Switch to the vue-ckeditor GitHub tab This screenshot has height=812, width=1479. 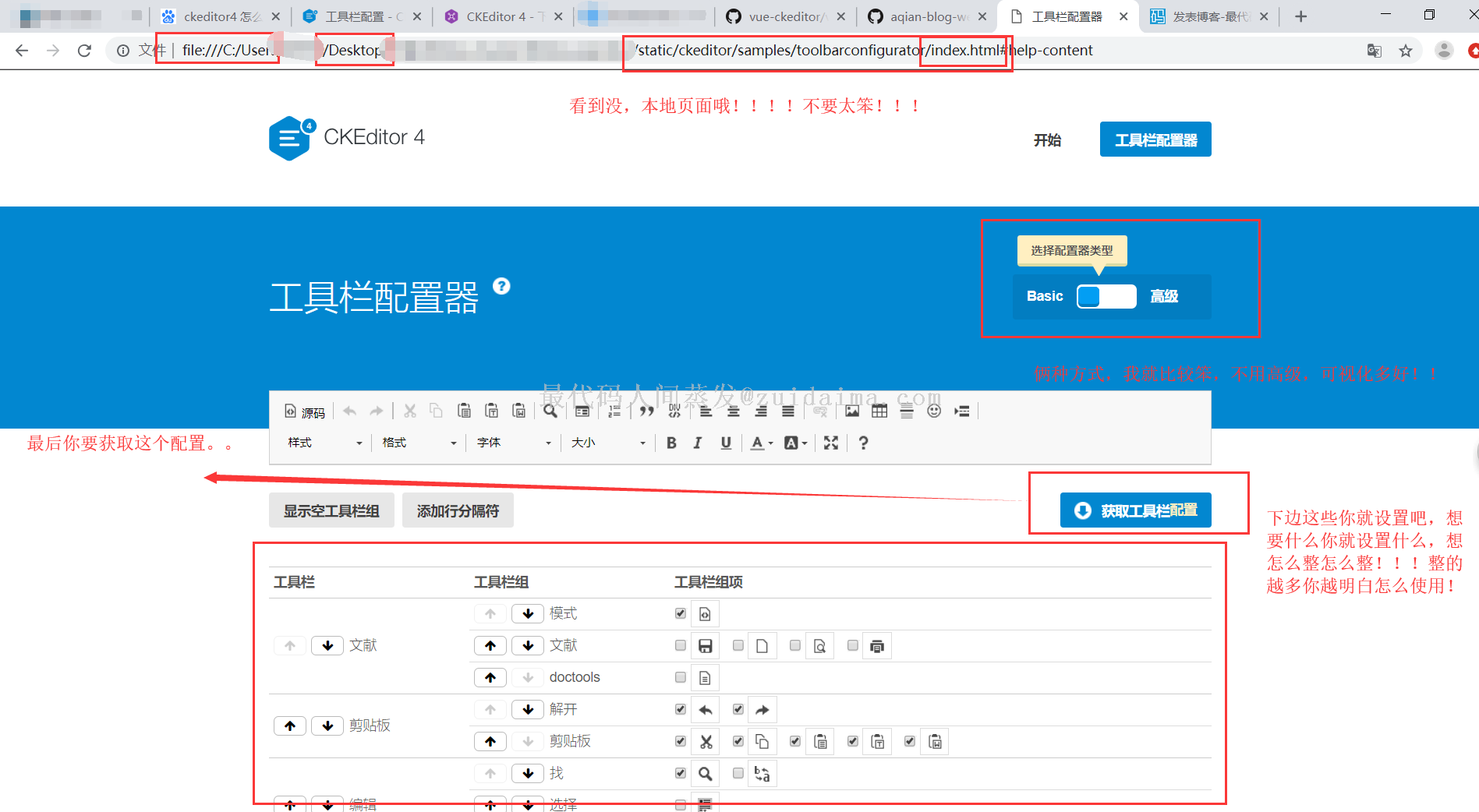(785, 16)
